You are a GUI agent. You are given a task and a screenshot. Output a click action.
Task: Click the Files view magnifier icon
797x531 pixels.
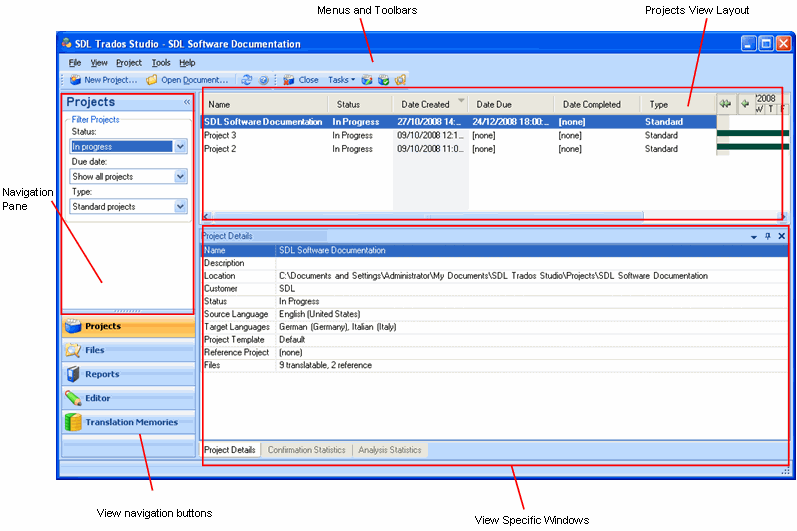pos(73,350)
